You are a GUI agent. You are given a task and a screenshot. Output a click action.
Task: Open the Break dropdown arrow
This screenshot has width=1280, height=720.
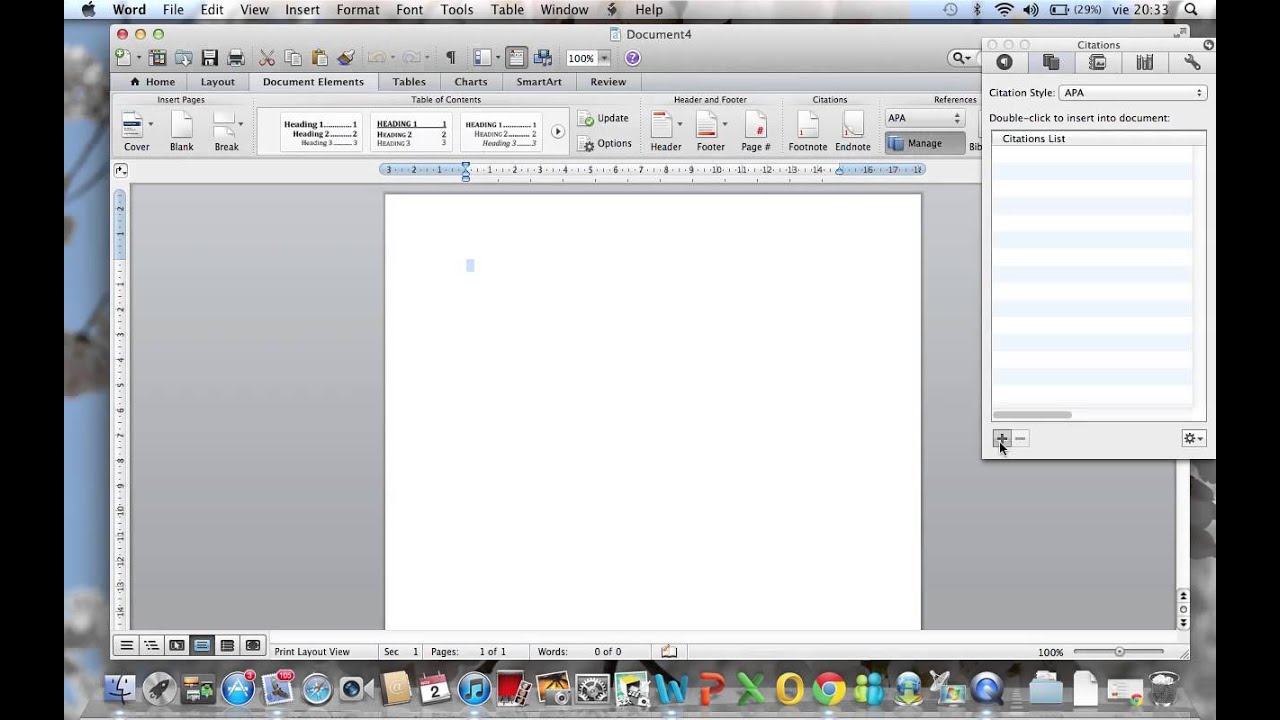241,124
